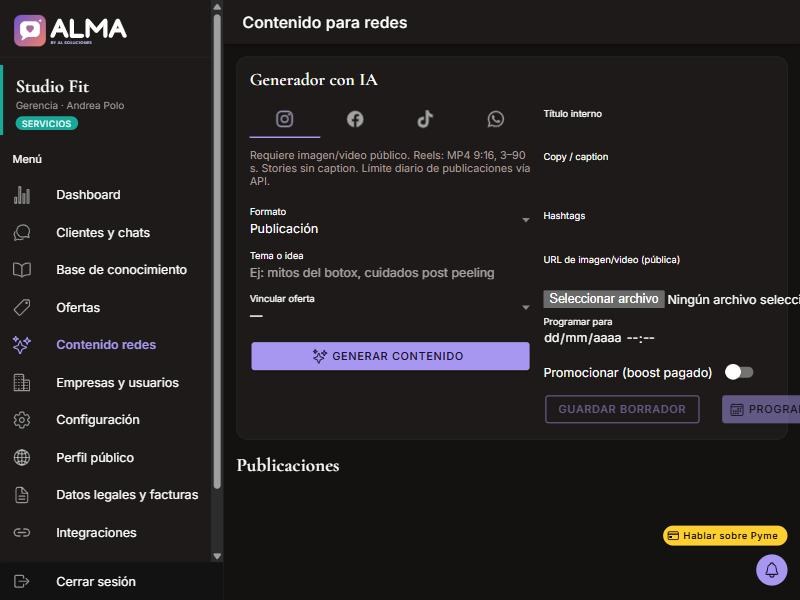
Task: Click the Ofertas tag icon
Action: [22, 308]
